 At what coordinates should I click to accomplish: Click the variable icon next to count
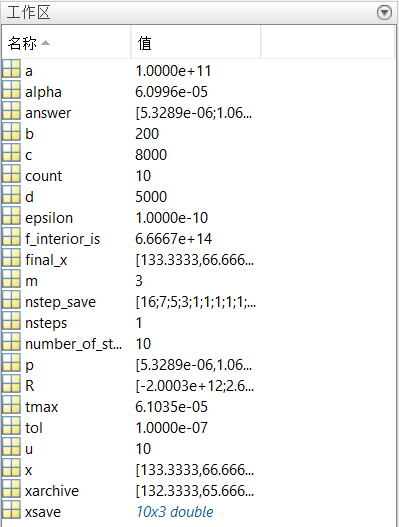click(x=11, y=175)
